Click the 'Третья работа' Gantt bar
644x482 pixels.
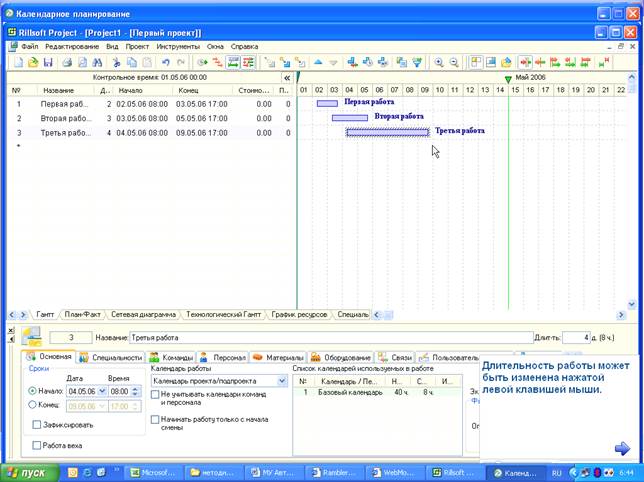click(x=387, y=132)
